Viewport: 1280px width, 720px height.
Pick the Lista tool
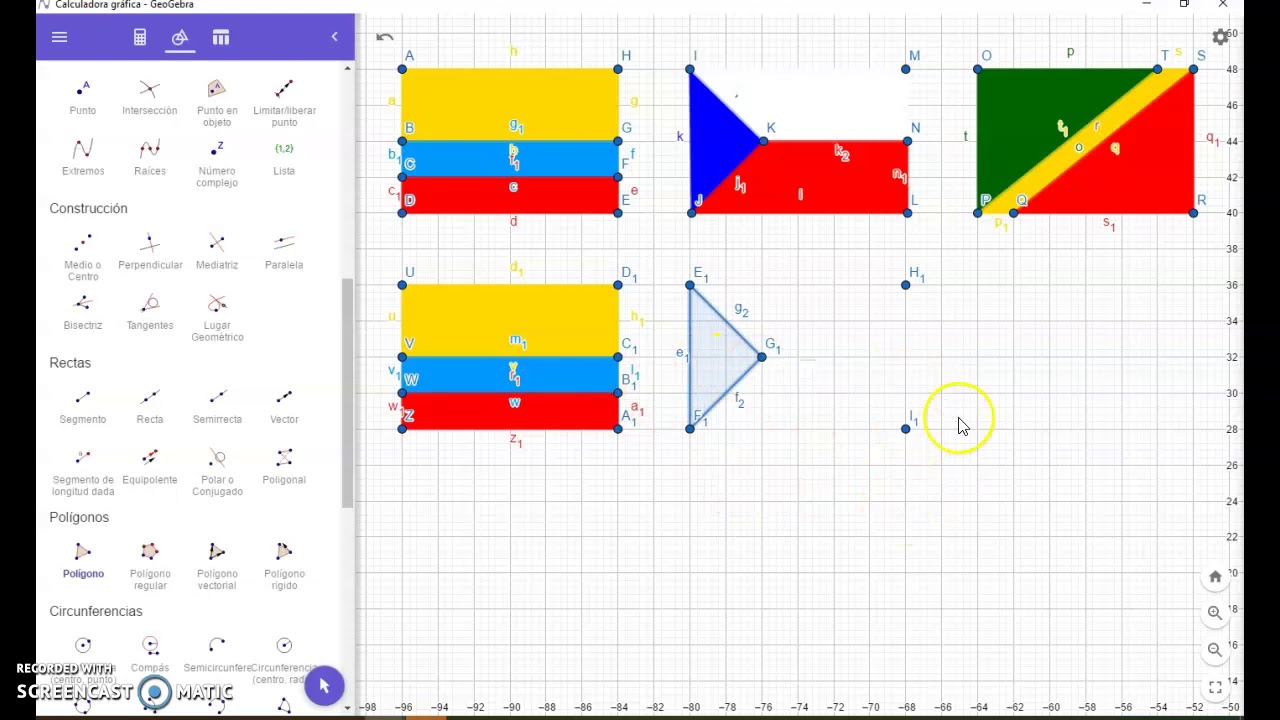click(284, 158)
